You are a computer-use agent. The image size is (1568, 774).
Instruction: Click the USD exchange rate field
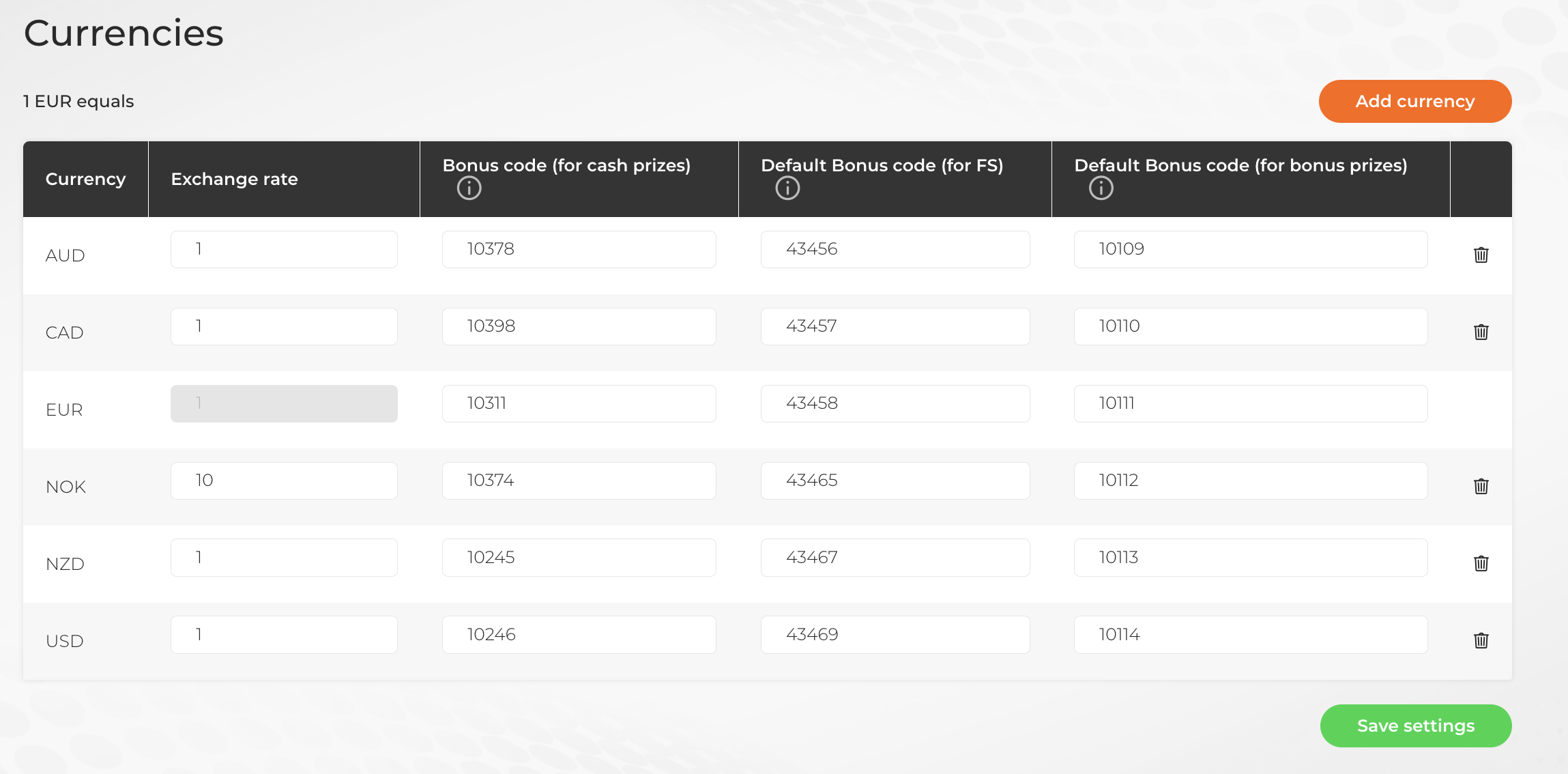tap(283, 634)
